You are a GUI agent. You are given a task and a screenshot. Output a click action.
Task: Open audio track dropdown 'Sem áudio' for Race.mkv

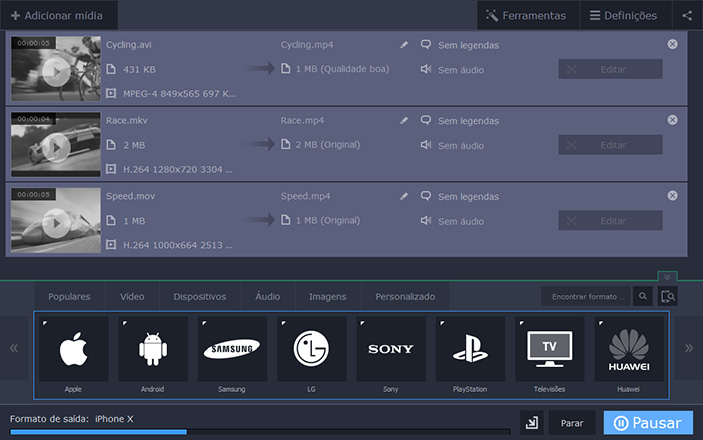[x=460, y=145]
